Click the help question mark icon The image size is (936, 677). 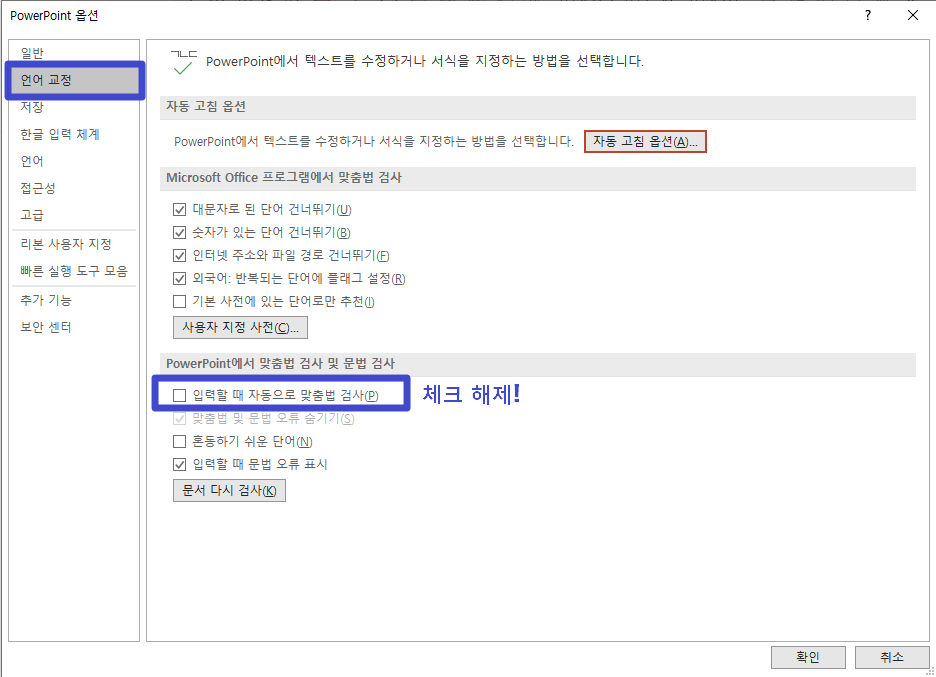[868, 16]
